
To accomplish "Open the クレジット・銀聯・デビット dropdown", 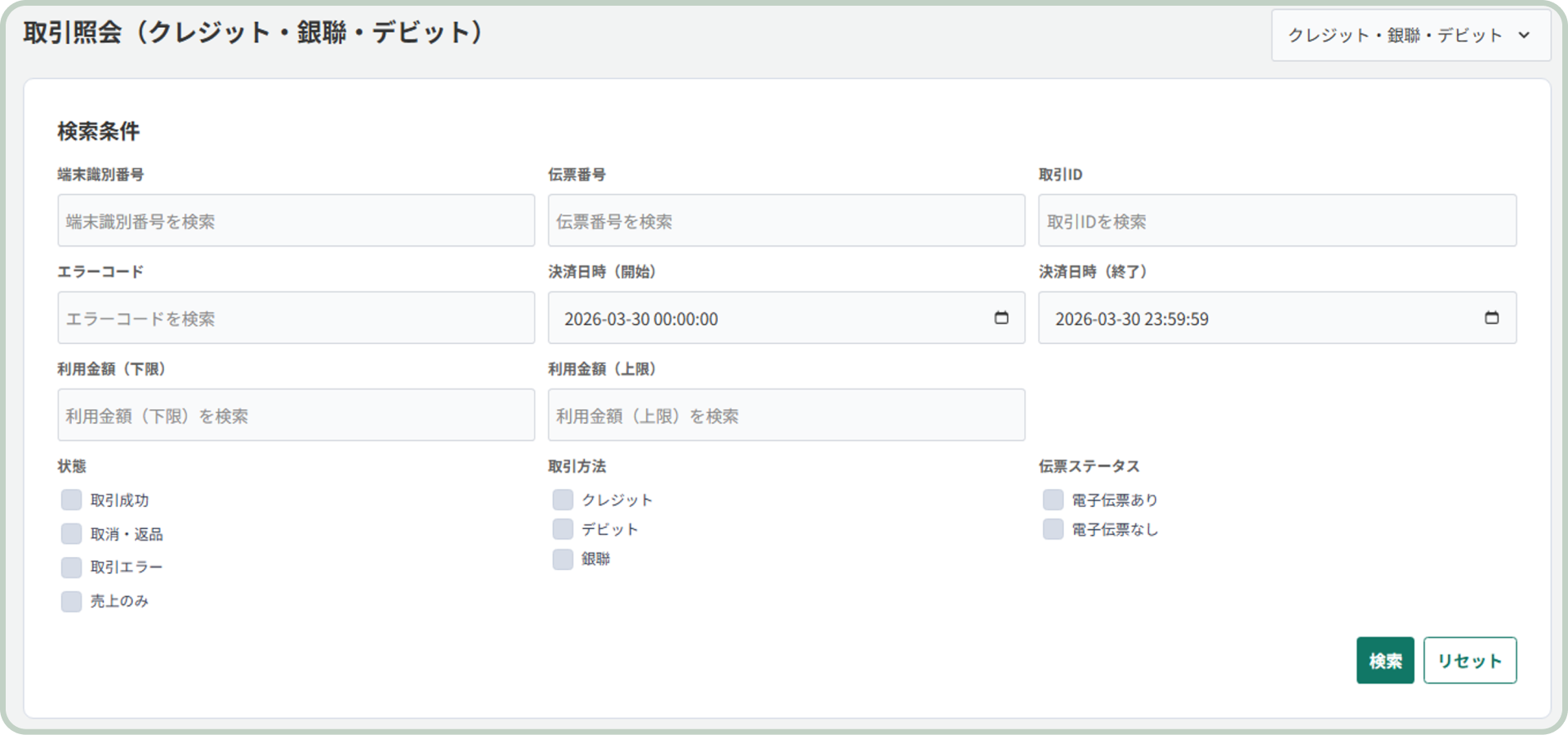I will tap(1410, 35).
